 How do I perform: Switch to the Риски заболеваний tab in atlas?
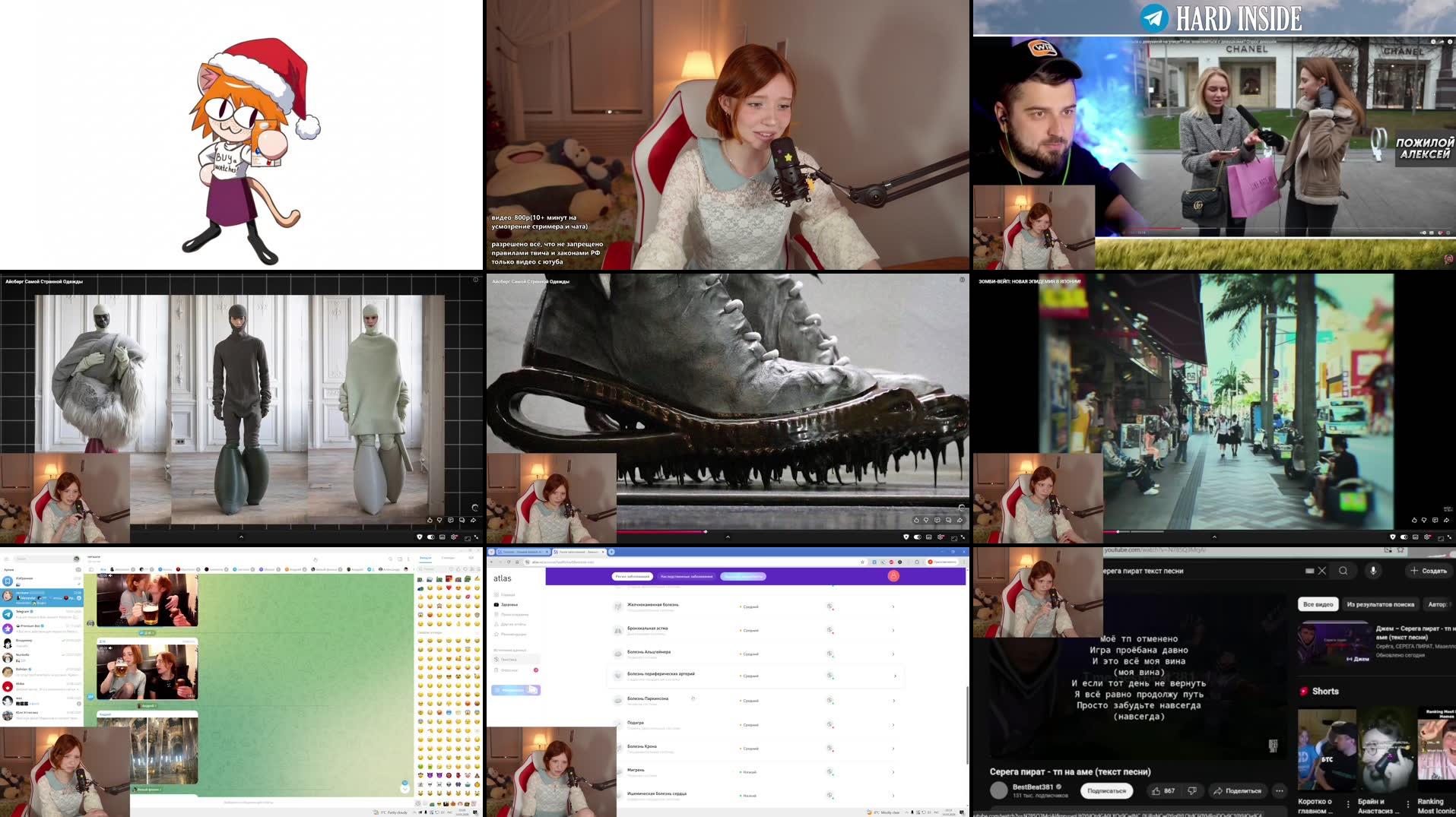click(631, 576)
